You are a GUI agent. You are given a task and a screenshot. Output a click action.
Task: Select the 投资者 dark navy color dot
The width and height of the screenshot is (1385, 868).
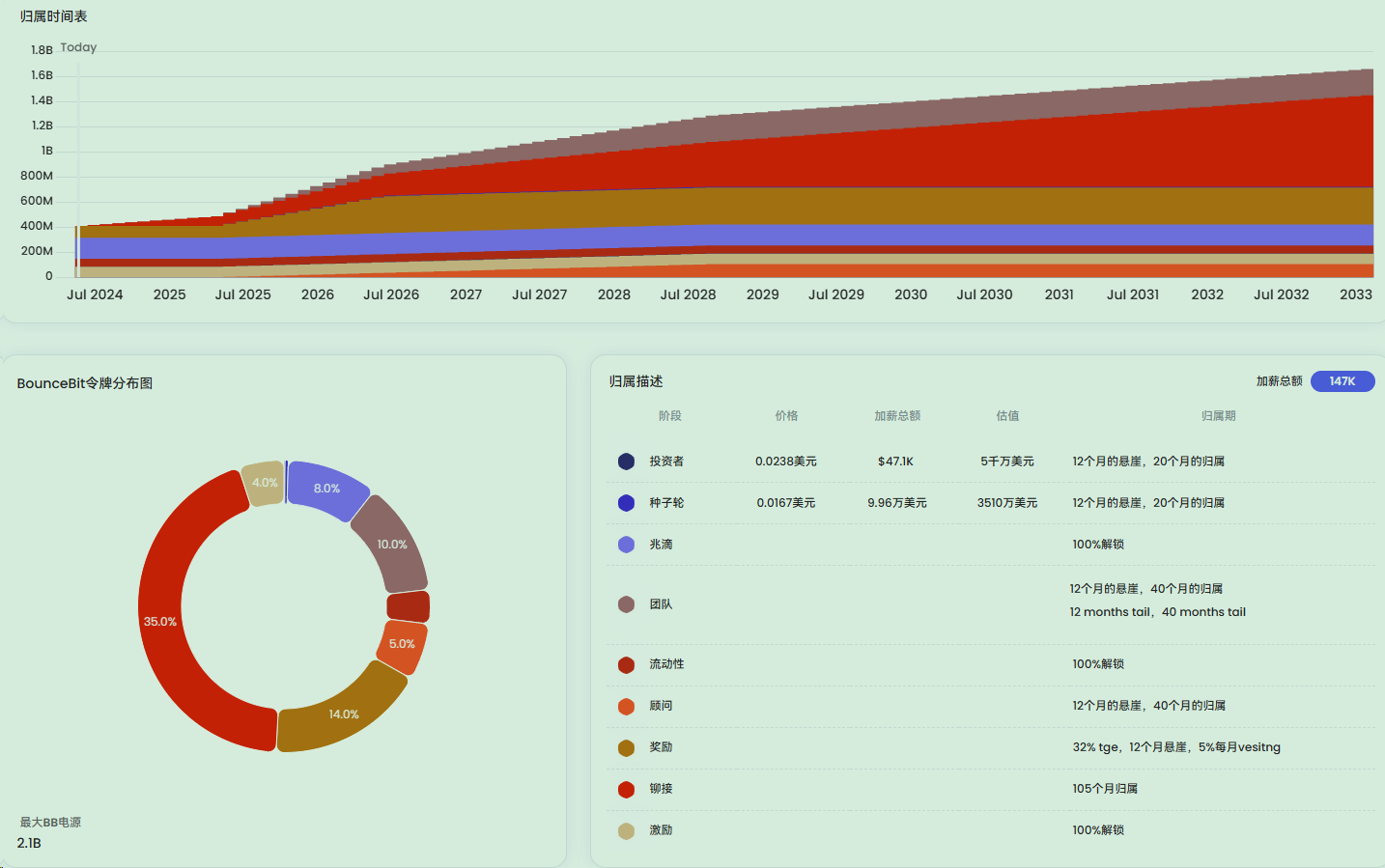click(x=626, y=462)
